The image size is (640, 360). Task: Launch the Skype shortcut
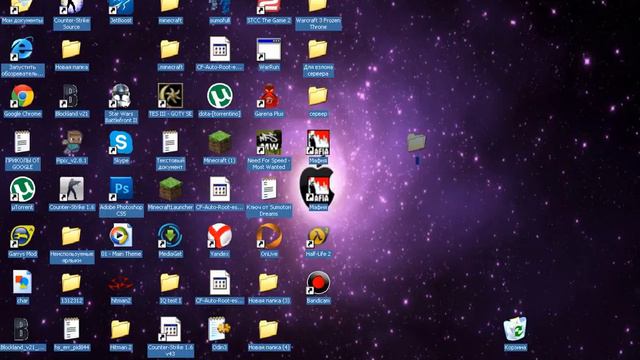(x=121, y=142)
